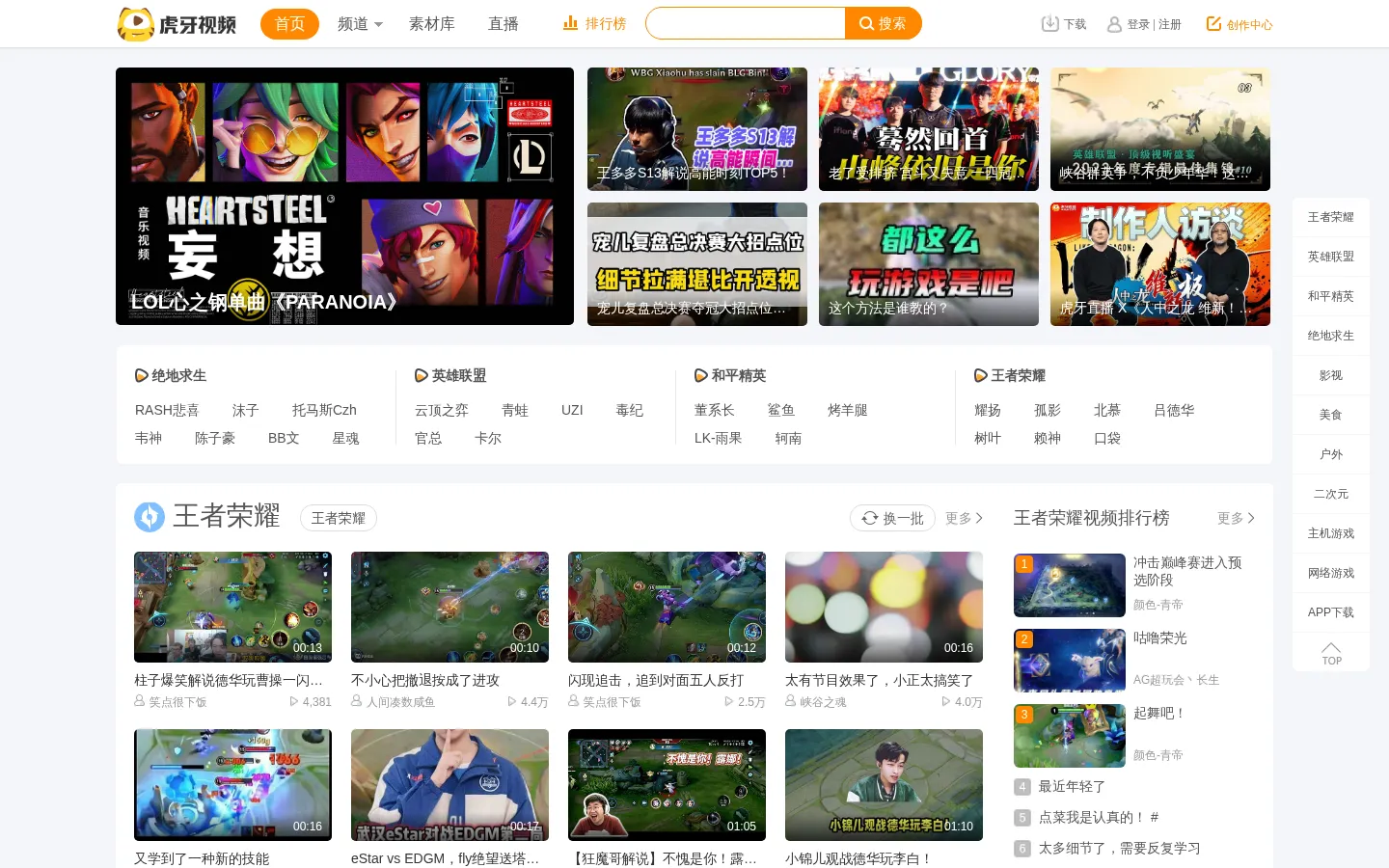Open the 又学到了一种新的技能 thumbnail
This screenshot has height=868, width=1389.
pos(232,785)
